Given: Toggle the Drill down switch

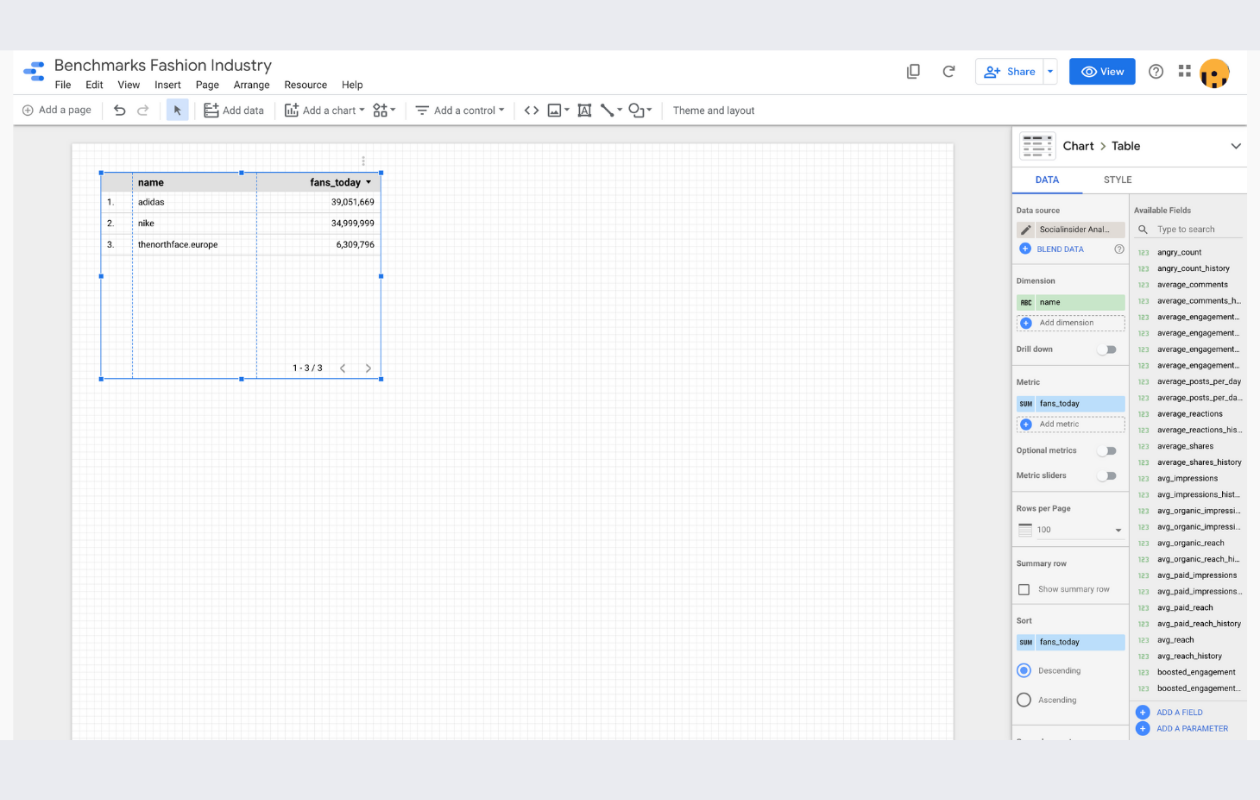Looking at the screenshot, I should coord(1107,350).
